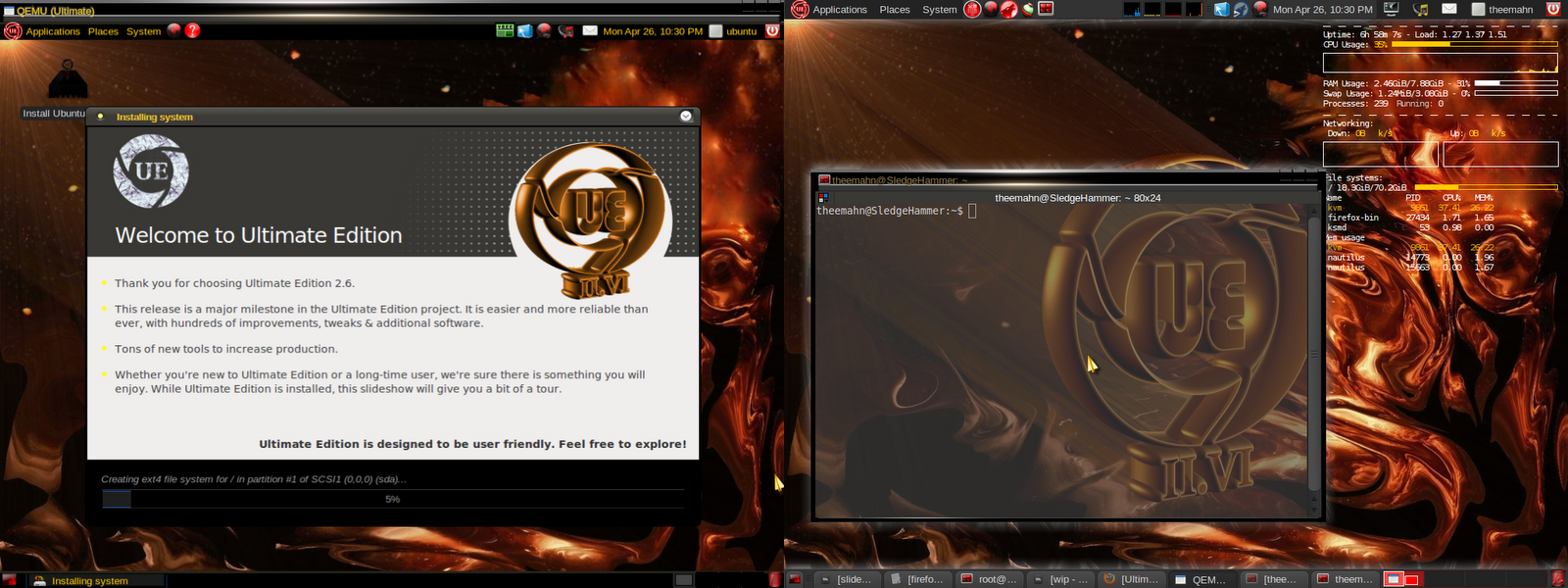
Task: Click the music note volume icon on host panel
Action: coord(1420,10)
